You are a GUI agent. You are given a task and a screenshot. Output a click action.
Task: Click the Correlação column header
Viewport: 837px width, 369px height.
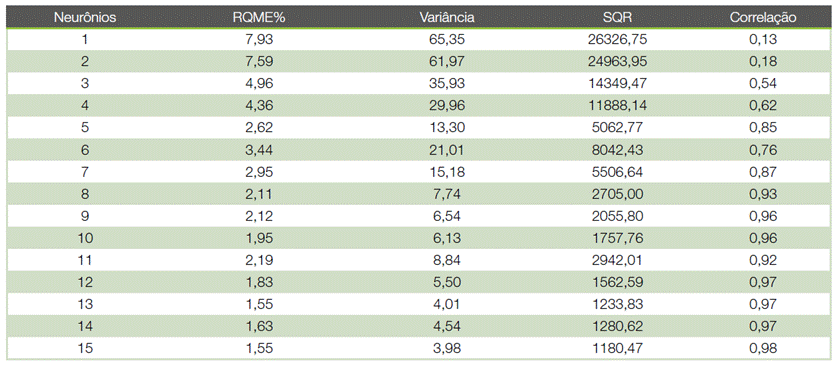(763, 17)
